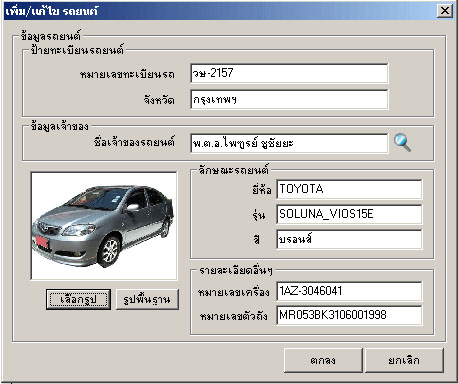
Task: Click the หมายเลขตัวถัง label
Action: pyautogui.click(x=234, y=316)
